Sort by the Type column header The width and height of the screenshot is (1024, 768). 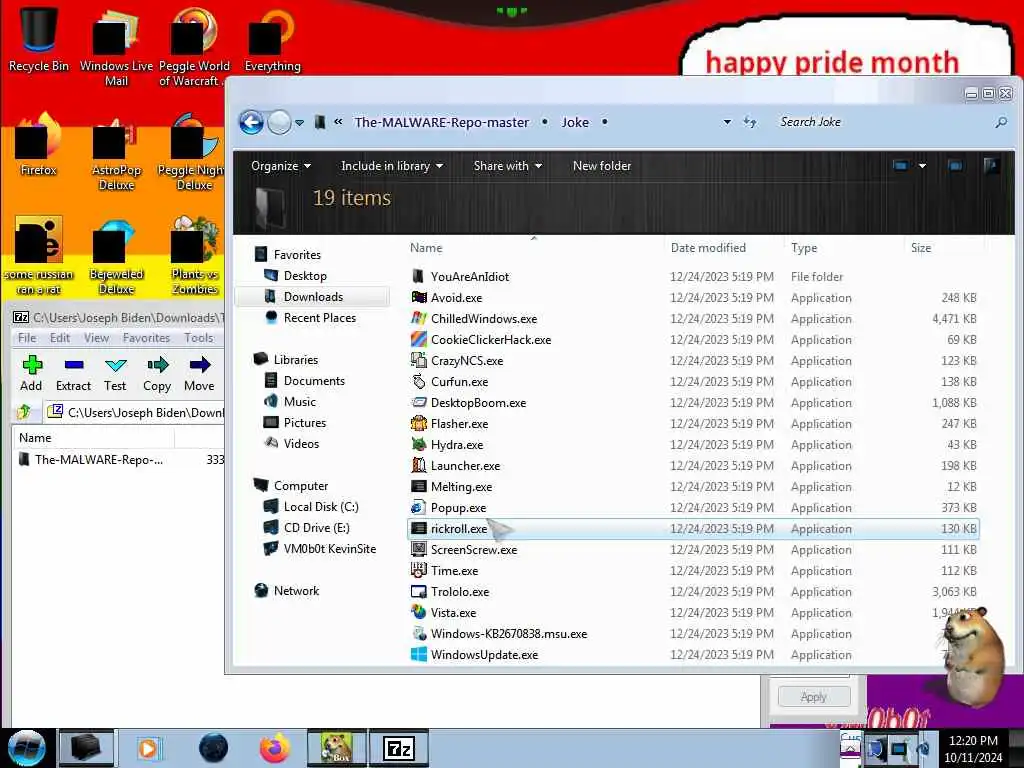[804, 248]
